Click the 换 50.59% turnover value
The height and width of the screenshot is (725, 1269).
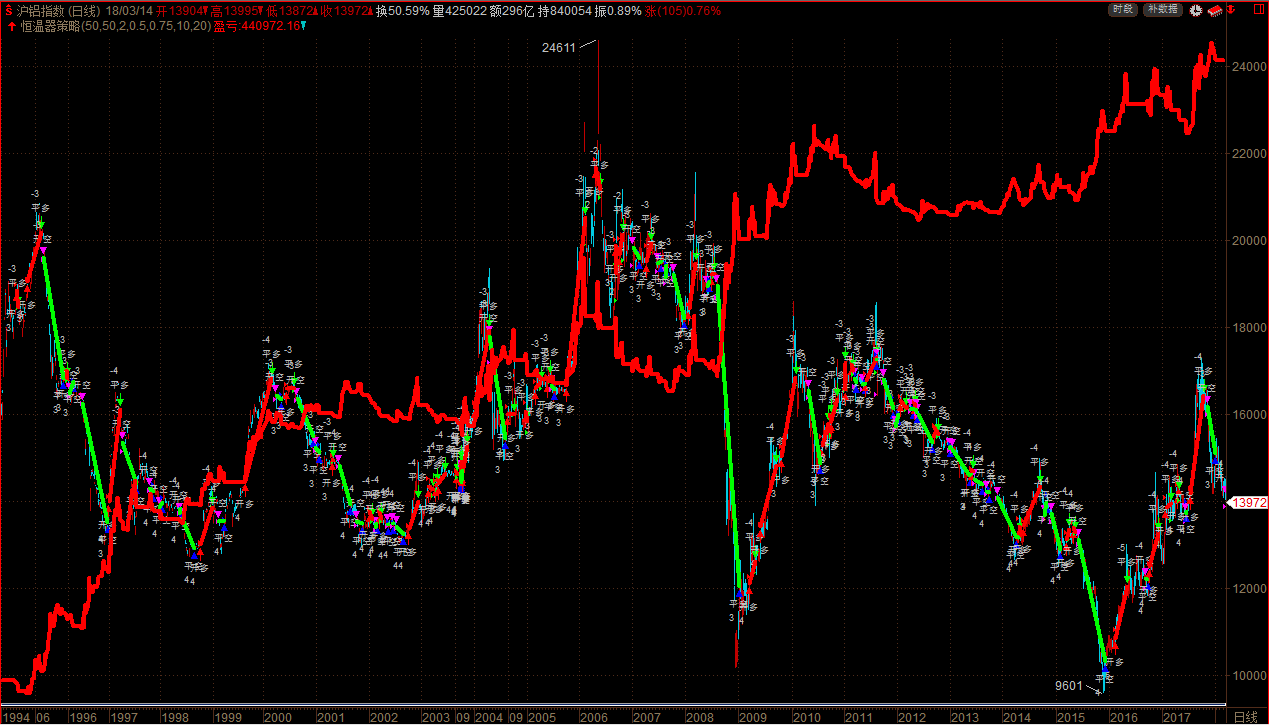pos(403,10)
